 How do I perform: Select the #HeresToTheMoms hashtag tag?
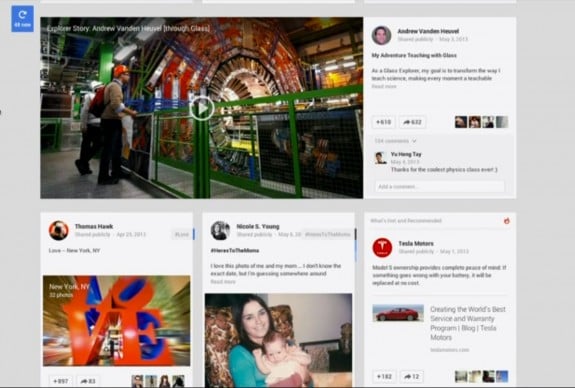pyautogui.click(x=327, y=234)
